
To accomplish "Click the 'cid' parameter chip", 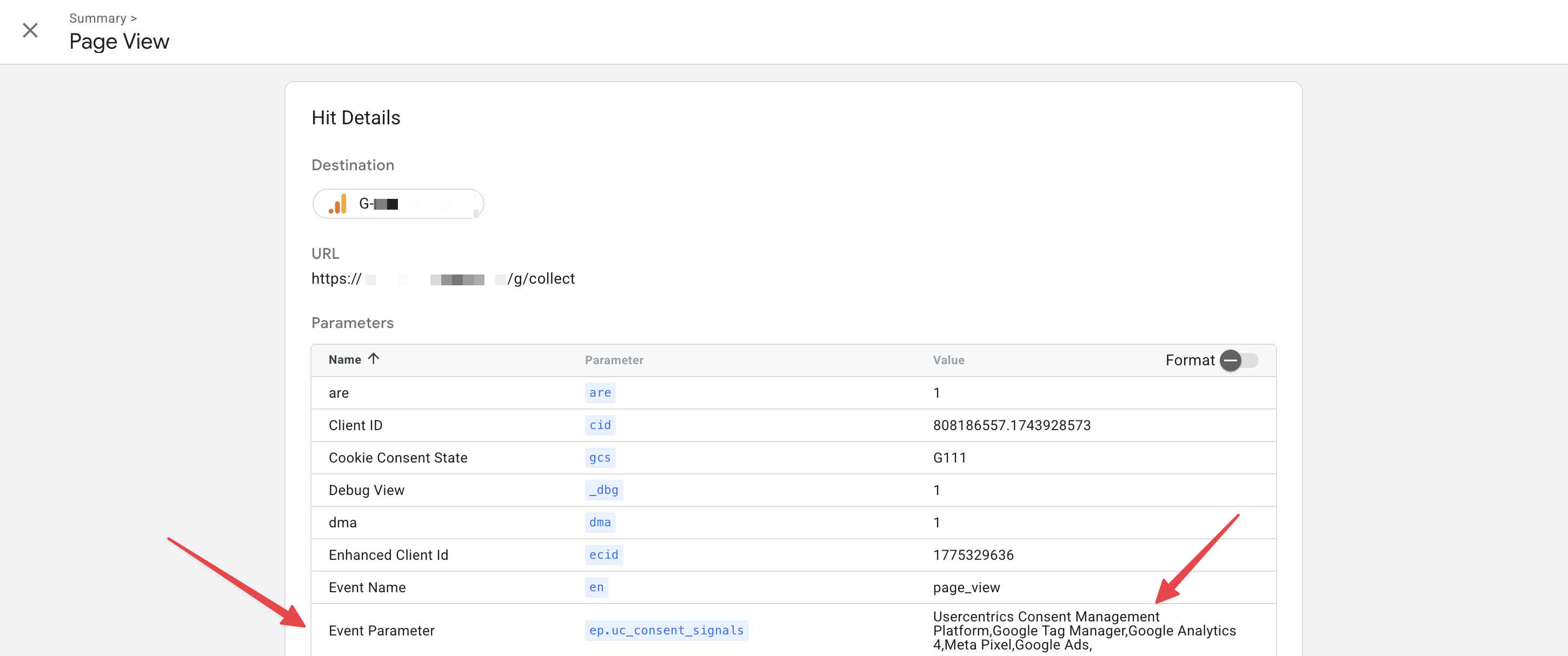I will 600,425.
